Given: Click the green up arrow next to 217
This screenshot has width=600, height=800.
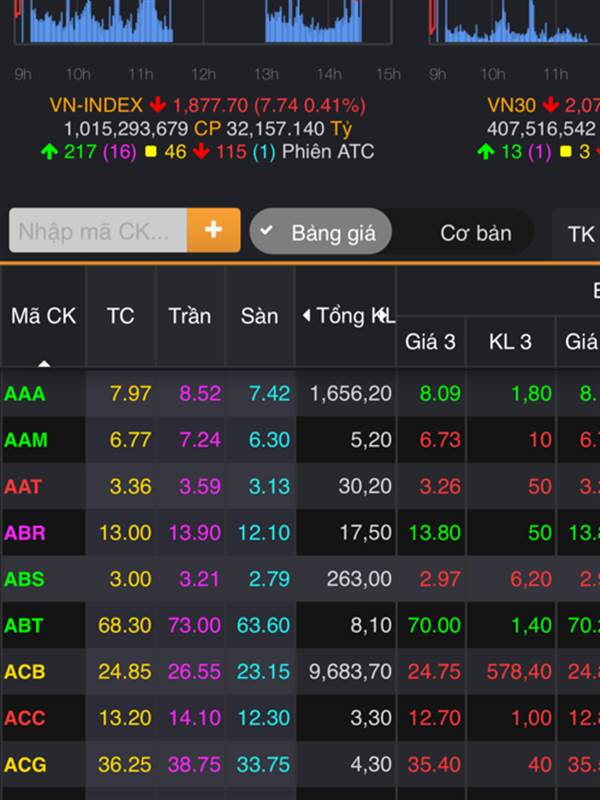Looking at the screenshot, I should point(49,152).
